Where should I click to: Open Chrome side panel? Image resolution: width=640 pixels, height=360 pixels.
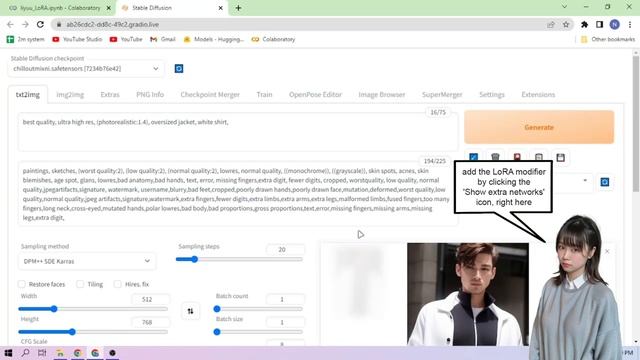pyautogui.click(x=599, y=24)
